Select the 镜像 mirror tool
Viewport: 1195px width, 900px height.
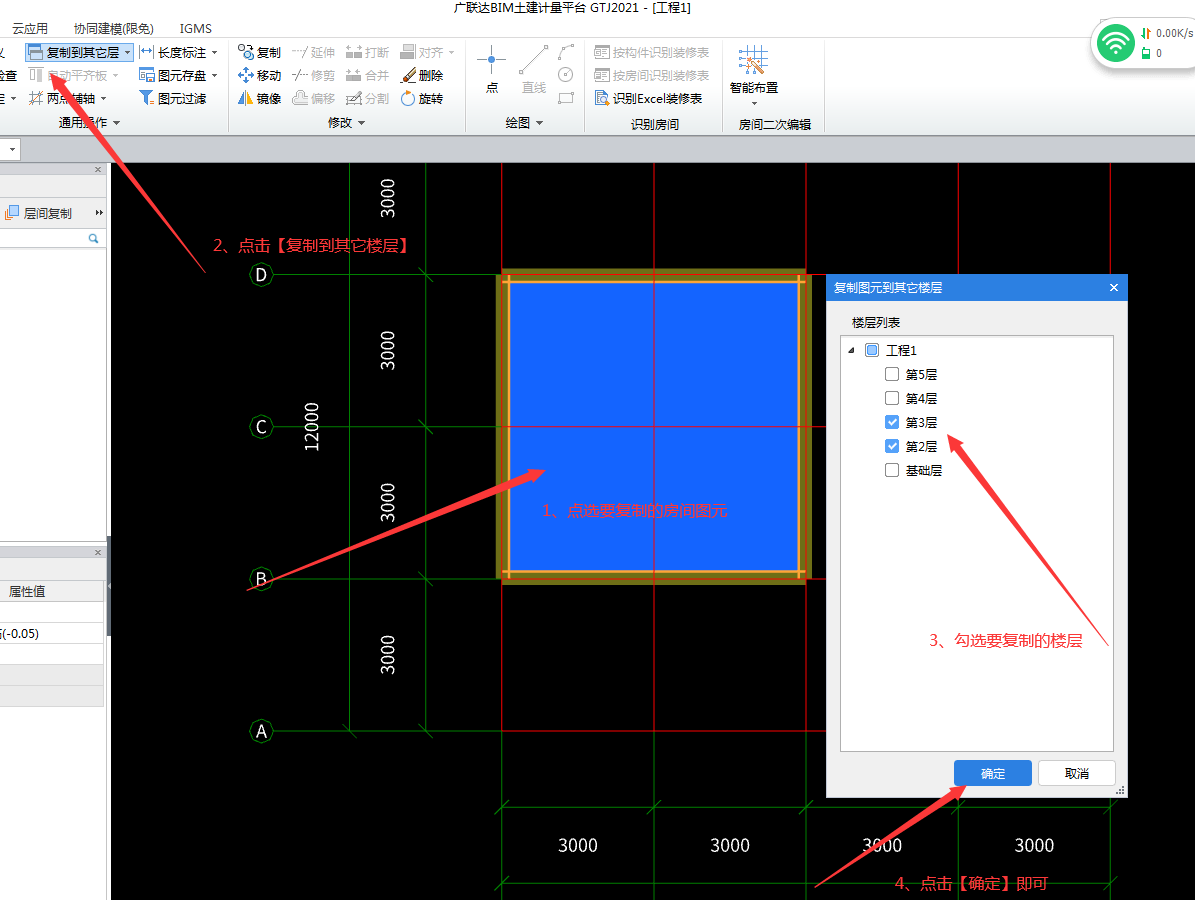point(259,98)
